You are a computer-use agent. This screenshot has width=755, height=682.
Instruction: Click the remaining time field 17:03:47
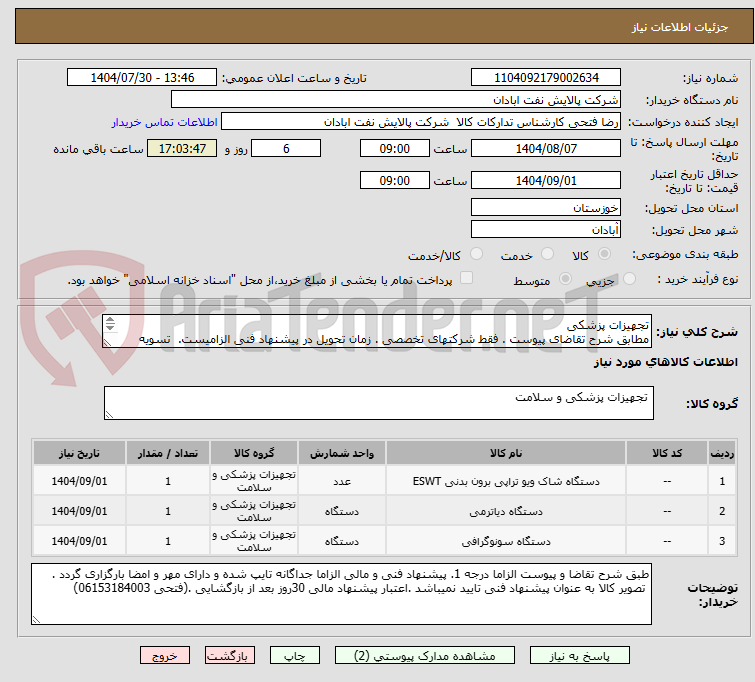coord(182,148)
